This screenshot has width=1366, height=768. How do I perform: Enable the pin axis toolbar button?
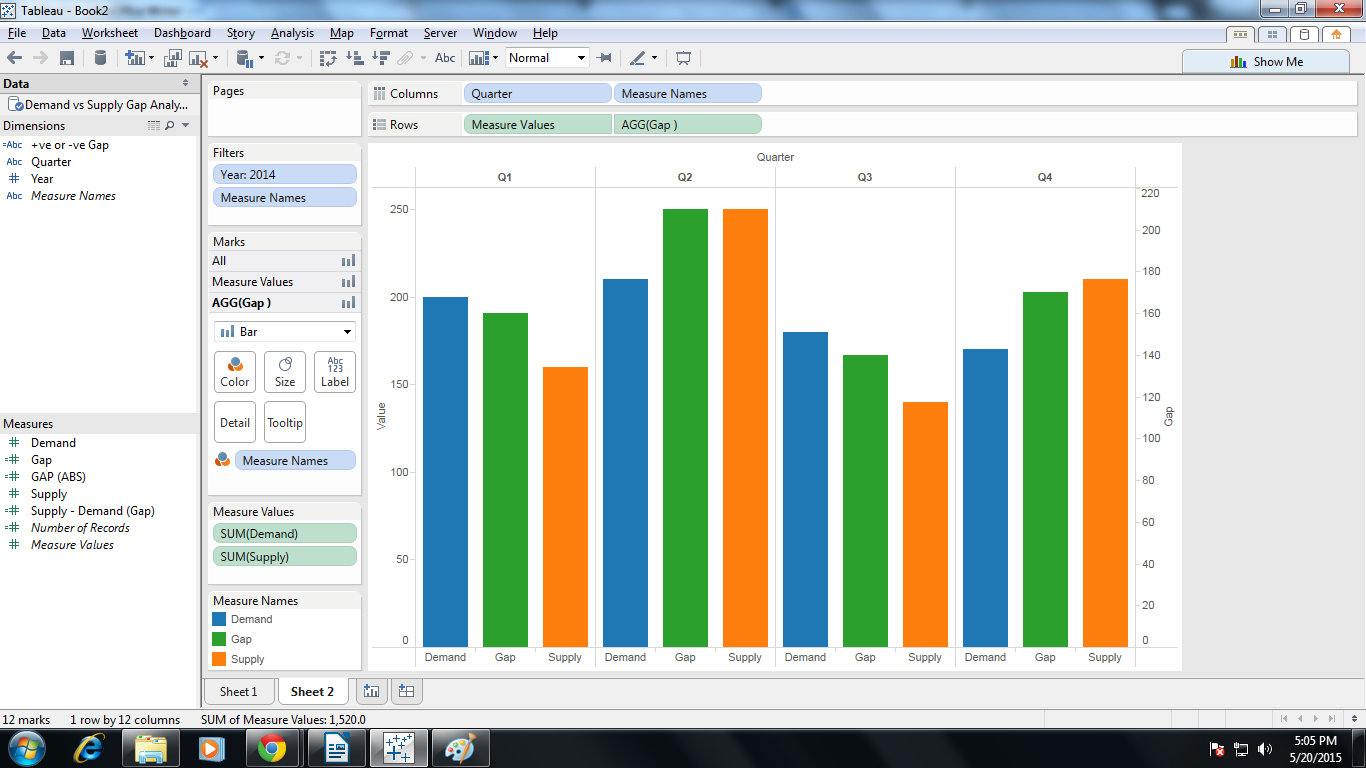604,57
